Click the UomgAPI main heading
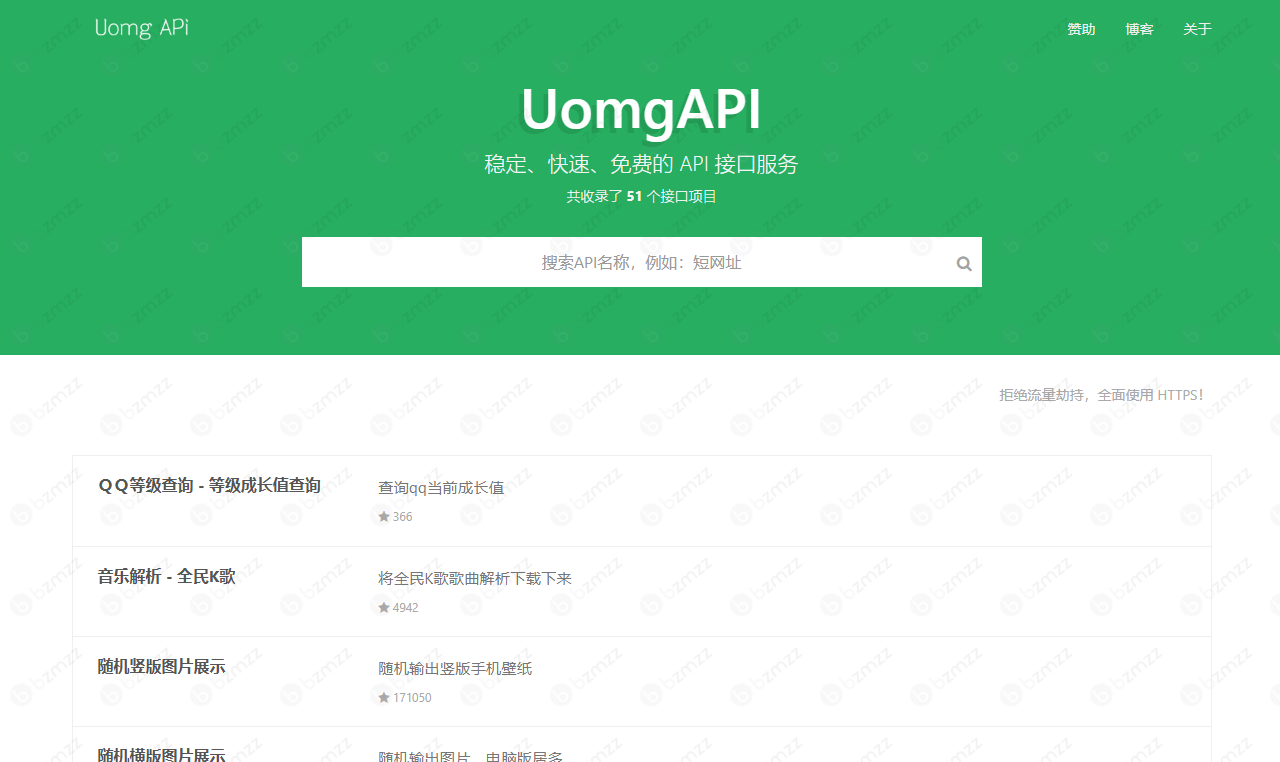Viewport: 1280px width, 762px height. click(641, 110)
